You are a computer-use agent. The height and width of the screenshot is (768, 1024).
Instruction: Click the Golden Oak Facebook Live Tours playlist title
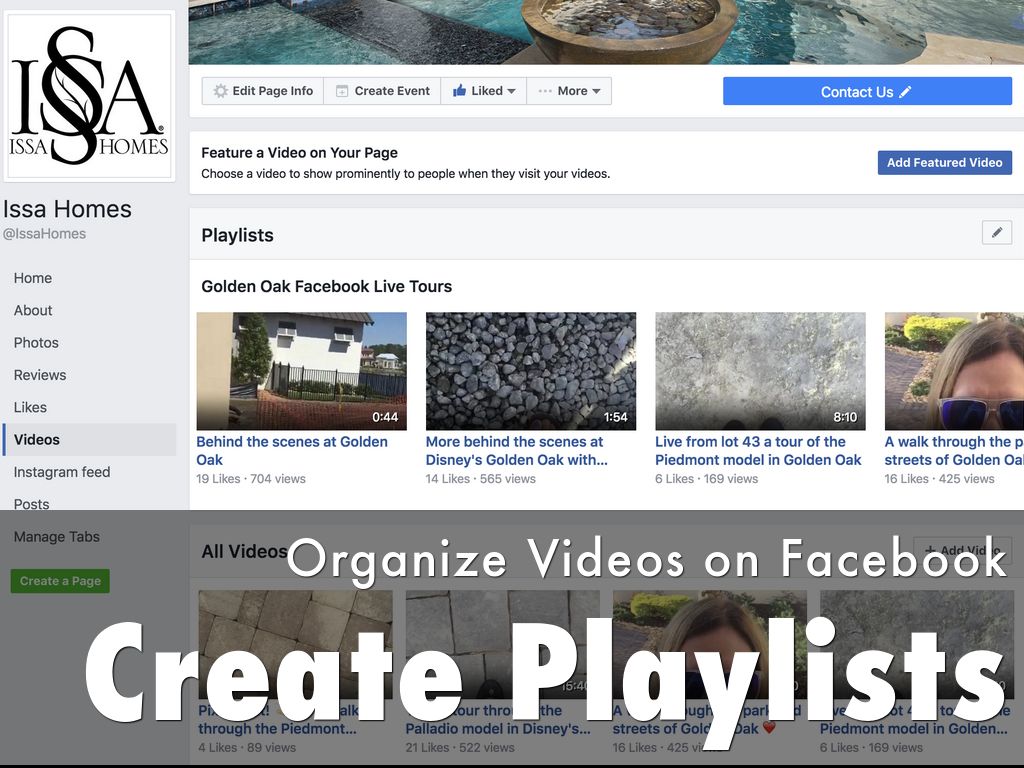[x=326, y=286]
